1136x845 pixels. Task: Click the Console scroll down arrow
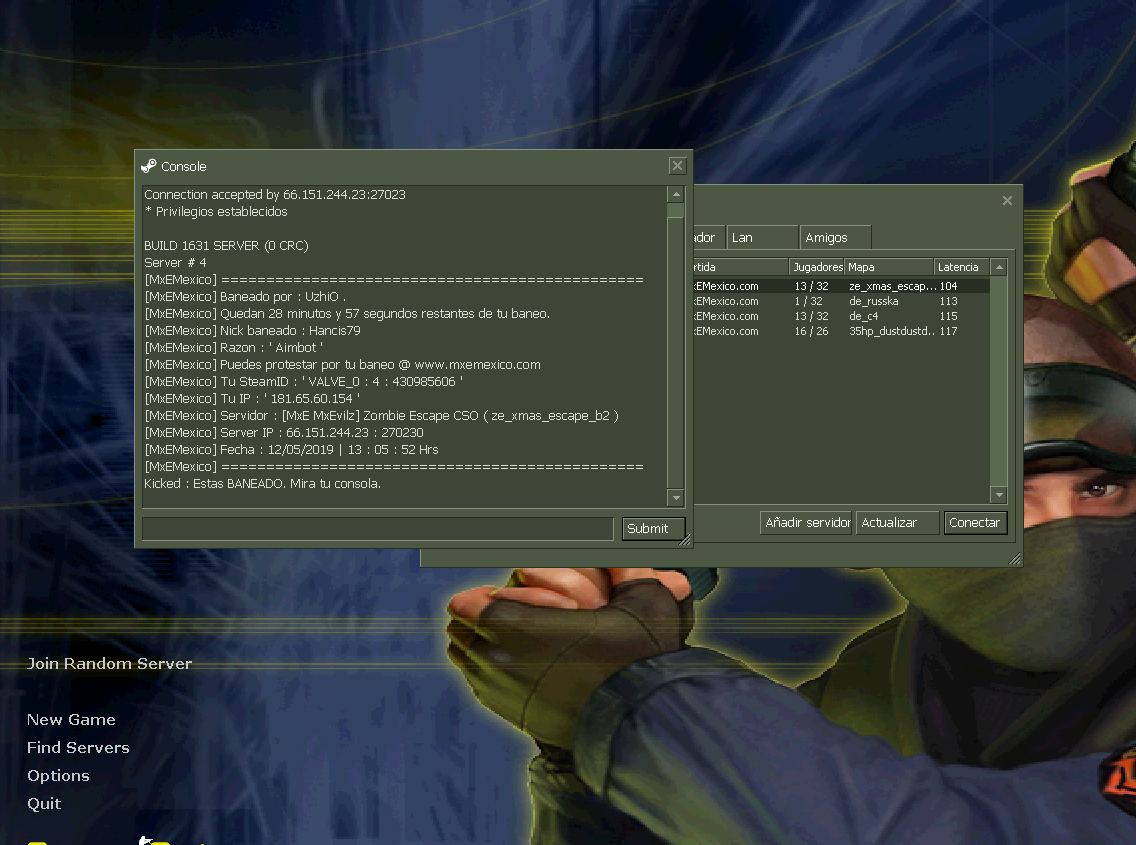tap(676, 497)
